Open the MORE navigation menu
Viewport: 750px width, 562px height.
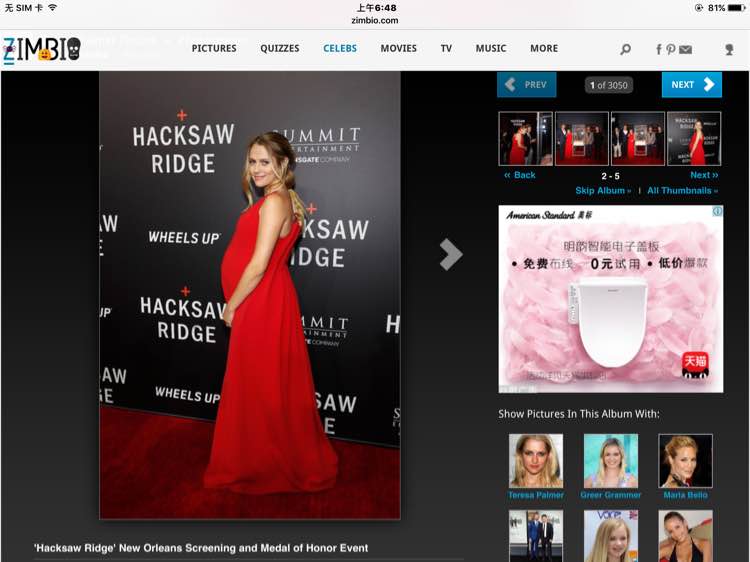click(x=544, y=48)
